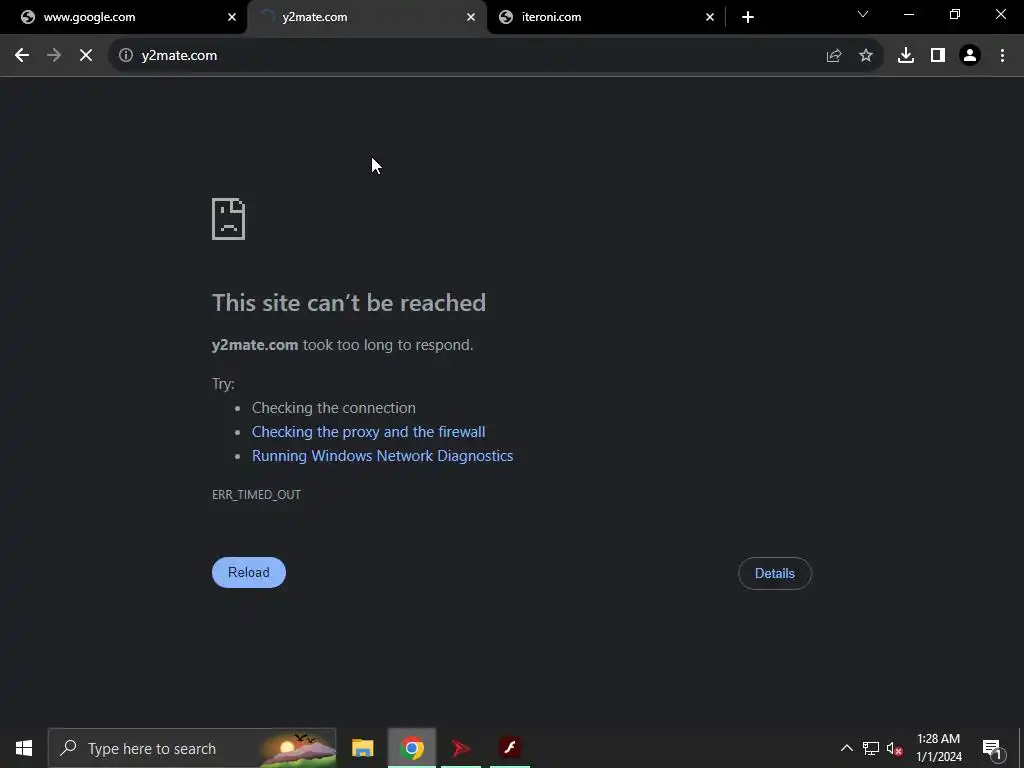Open Checking the proxy and the firewall link
The image size is (1024, 768).
click(x=368, y=432)
